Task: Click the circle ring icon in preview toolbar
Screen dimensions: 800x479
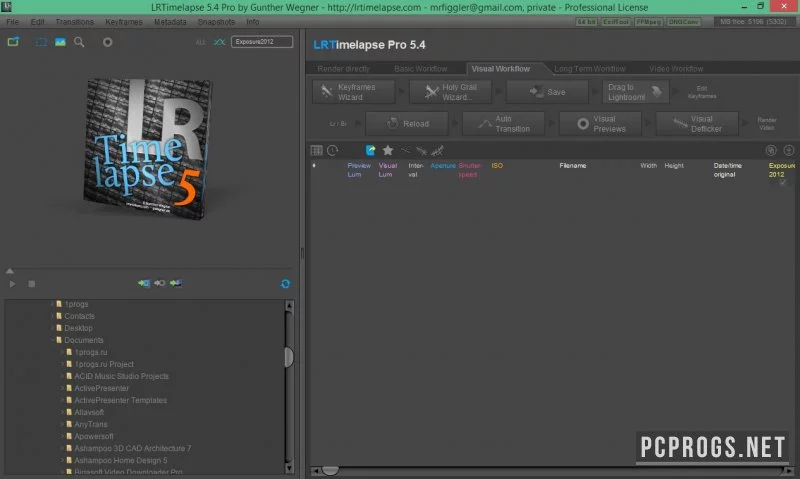Action: coord(107,42)
